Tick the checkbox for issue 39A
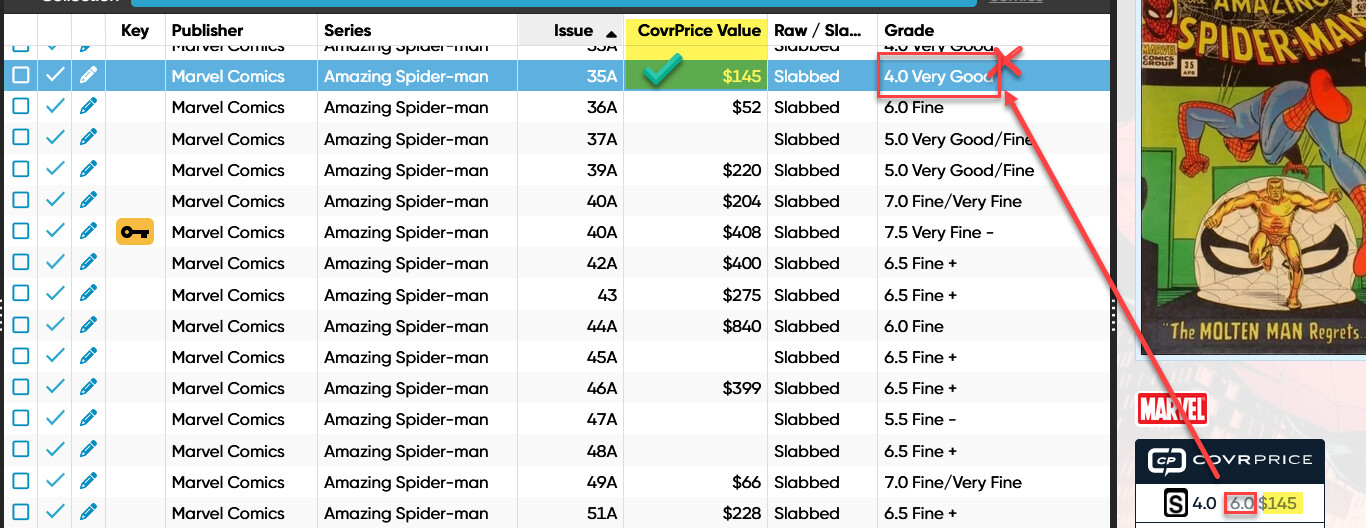Image resolution: width=1366 pixels, height=528 pixels. 21,170
